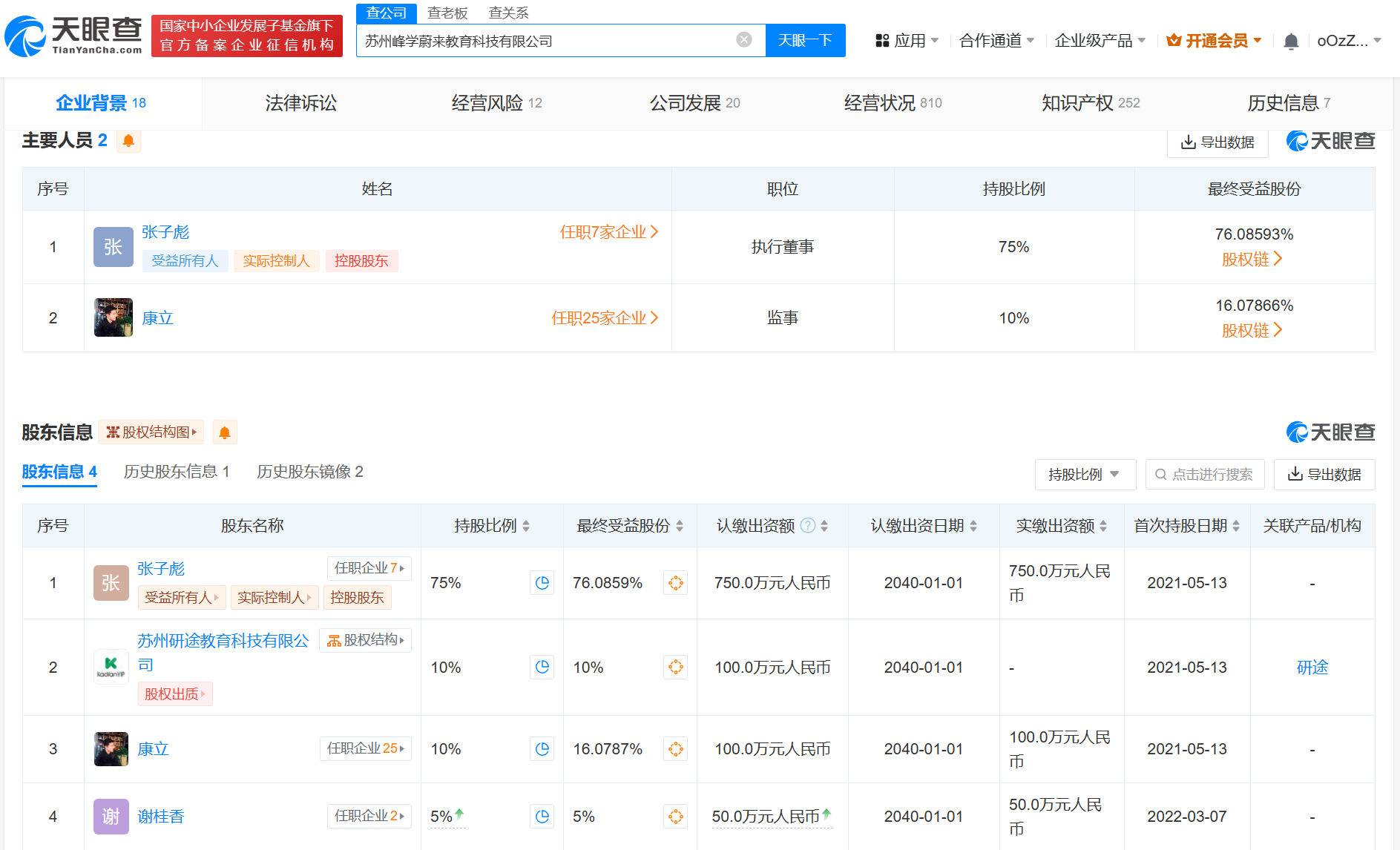This screenshot has height=850, width=1400.
Task: Switch to 经营风险 tab
Action: pyautogui.click(x=496, y=103)
